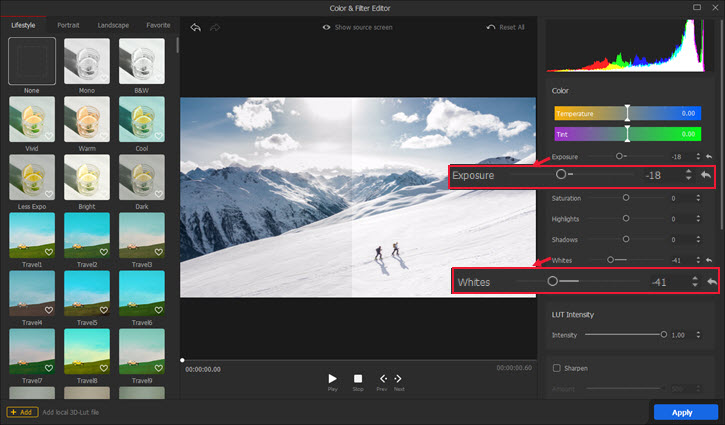725x425 pixels.
Task: Click the Add local 3D-Lut button
Action: point(20,411)
